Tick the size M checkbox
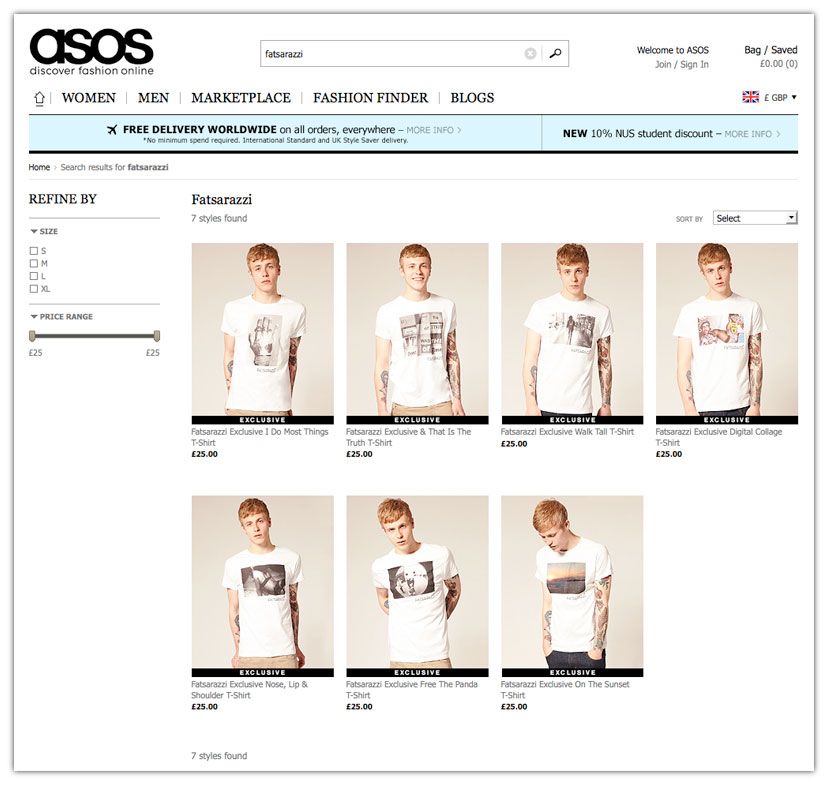The image size is (828, 785). pyautogui.click(x=34, y=263)
